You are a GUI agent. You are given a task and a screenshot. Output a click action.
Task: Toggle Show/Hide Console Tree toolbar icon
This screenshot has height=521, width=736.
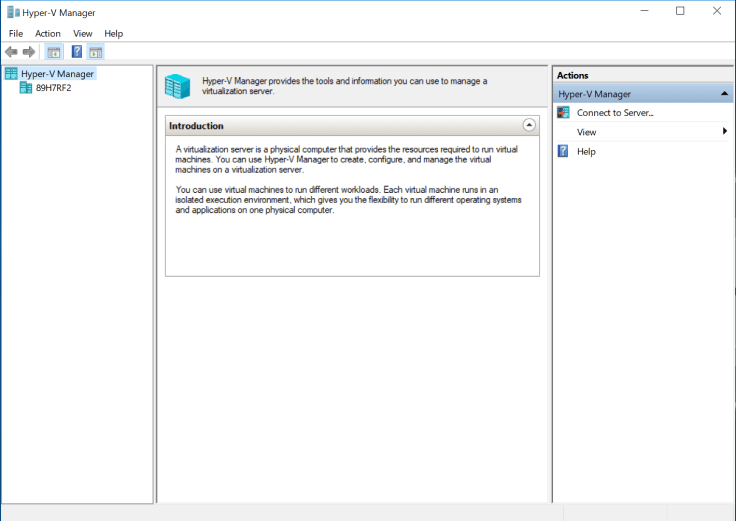[54, 52]
